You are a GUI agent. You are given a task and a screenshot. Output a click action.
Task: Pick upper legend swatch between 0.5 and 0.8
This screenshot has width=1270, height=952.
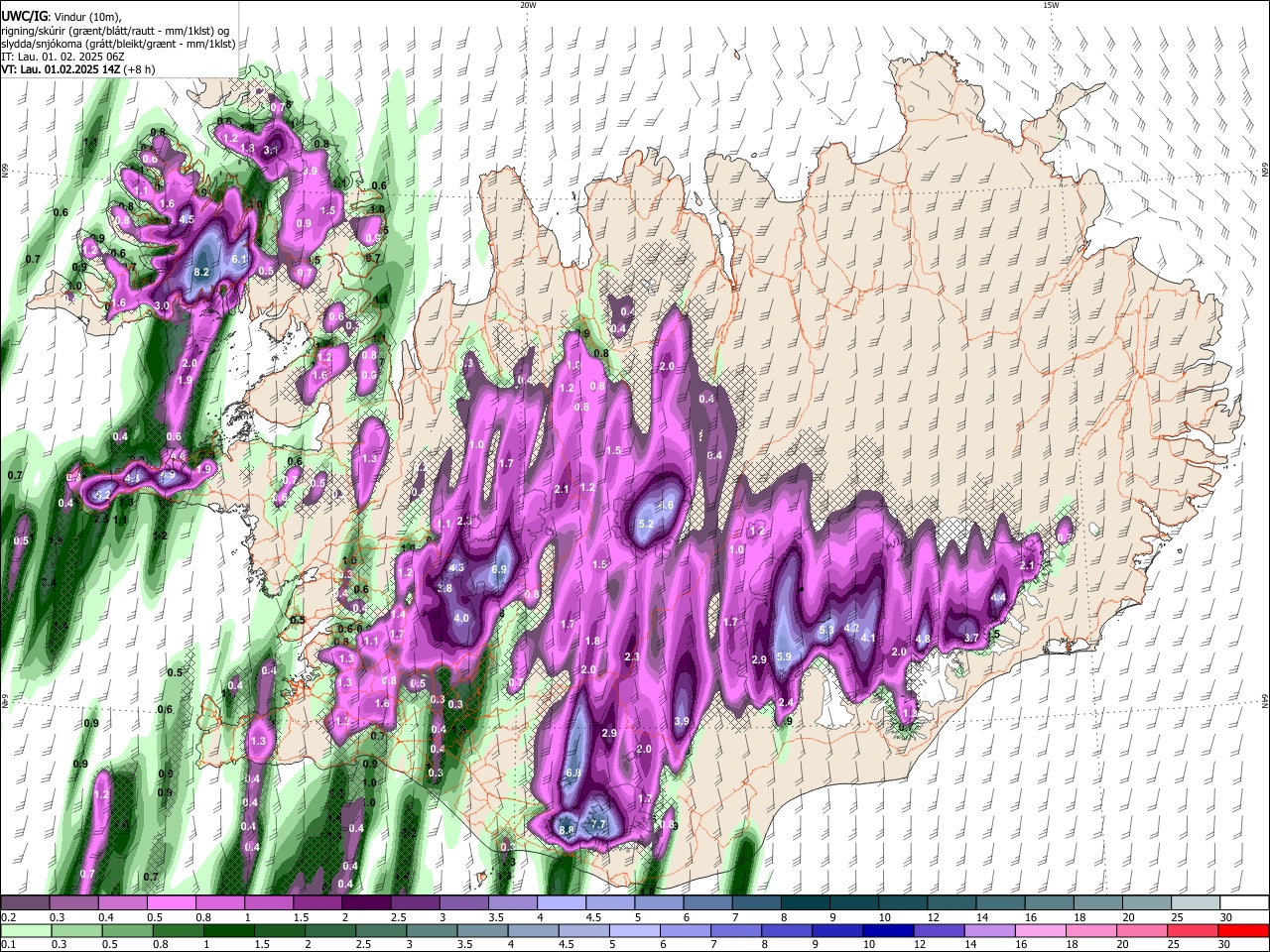[x=171, y=903]
